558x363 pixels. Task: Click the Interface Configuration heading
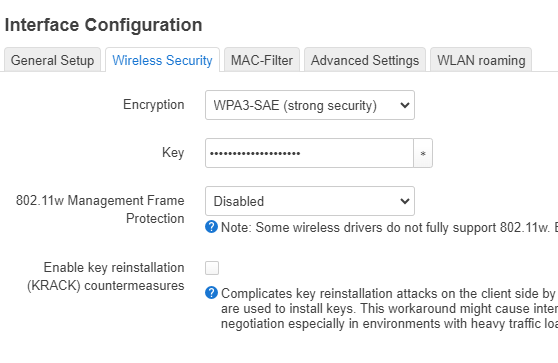(x=104, y=25)
